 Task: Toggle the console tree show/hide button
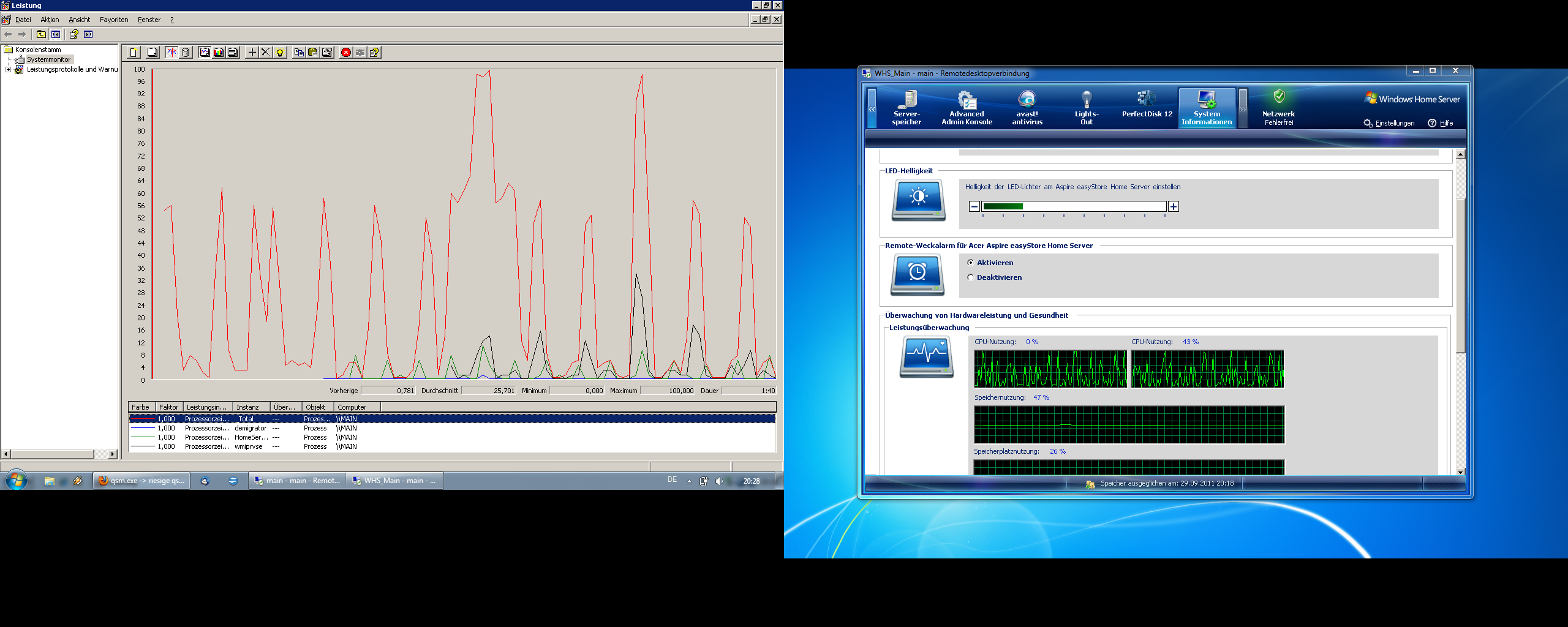tap(56, 34)
